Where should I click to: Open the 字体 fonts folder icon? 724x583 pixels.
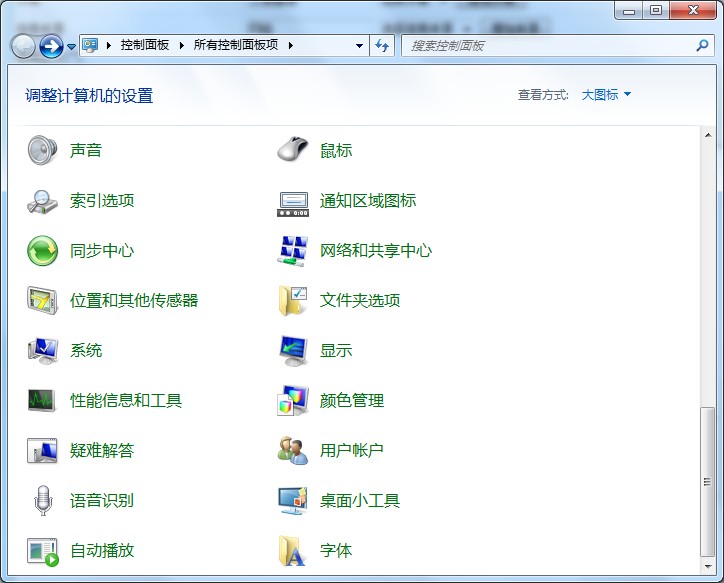pos(292,550)
